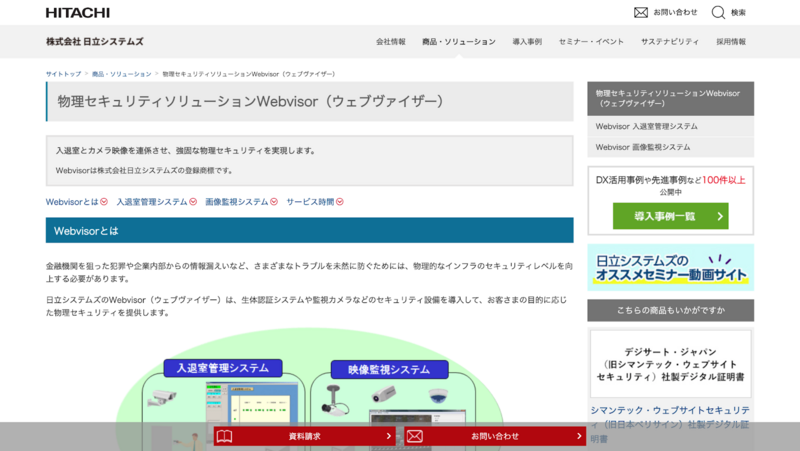800x451 pixels.
Task: Click 入退室管理システム label in diagram
Action: click(223, 368)
